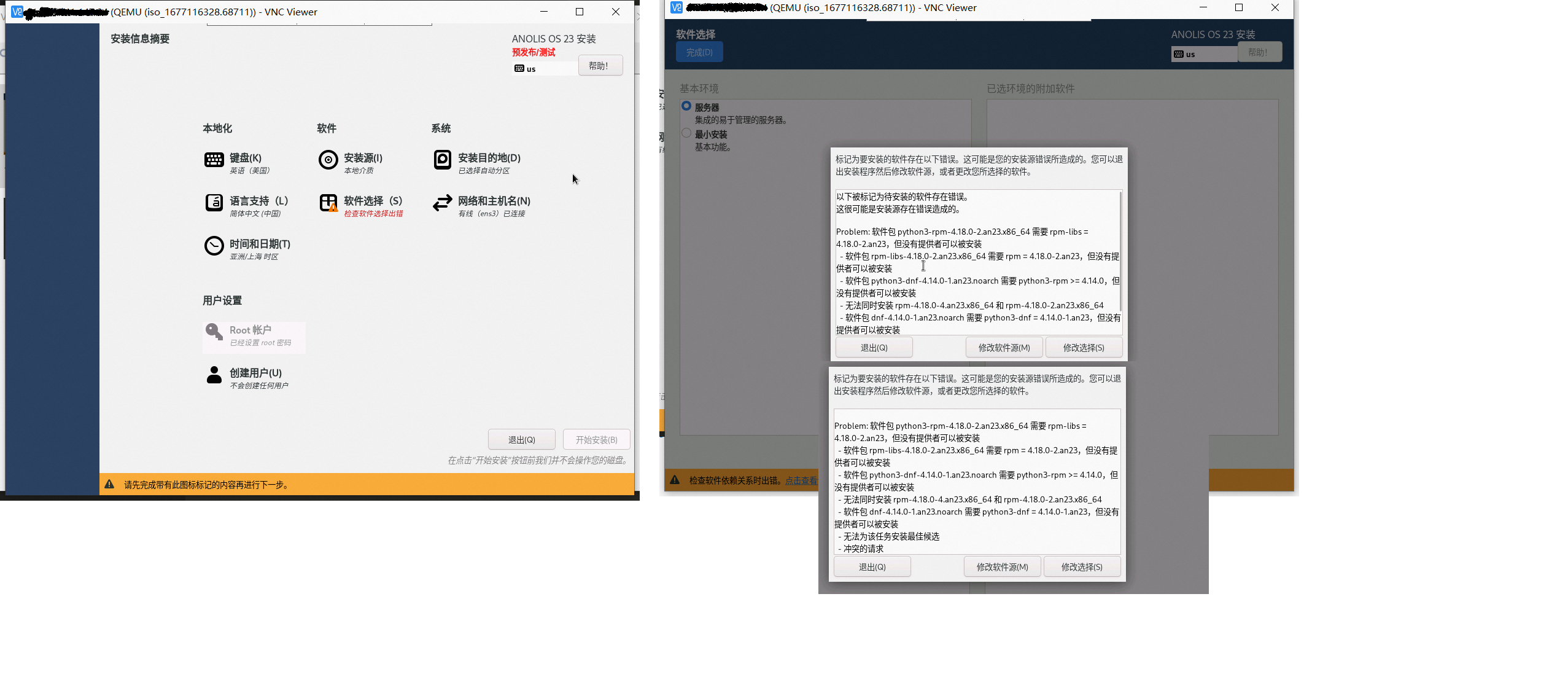
Task: Open Software Selection (软件选择) warning icon
Action: coord(328,203)
